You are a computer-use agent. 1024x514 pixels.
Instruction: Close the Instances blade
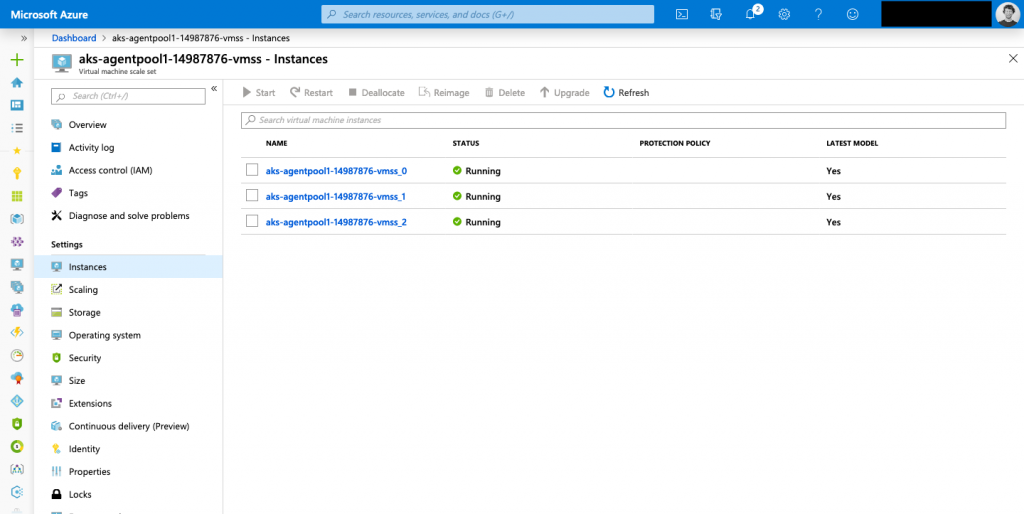pyautogui.click(x=1013, y=59)
